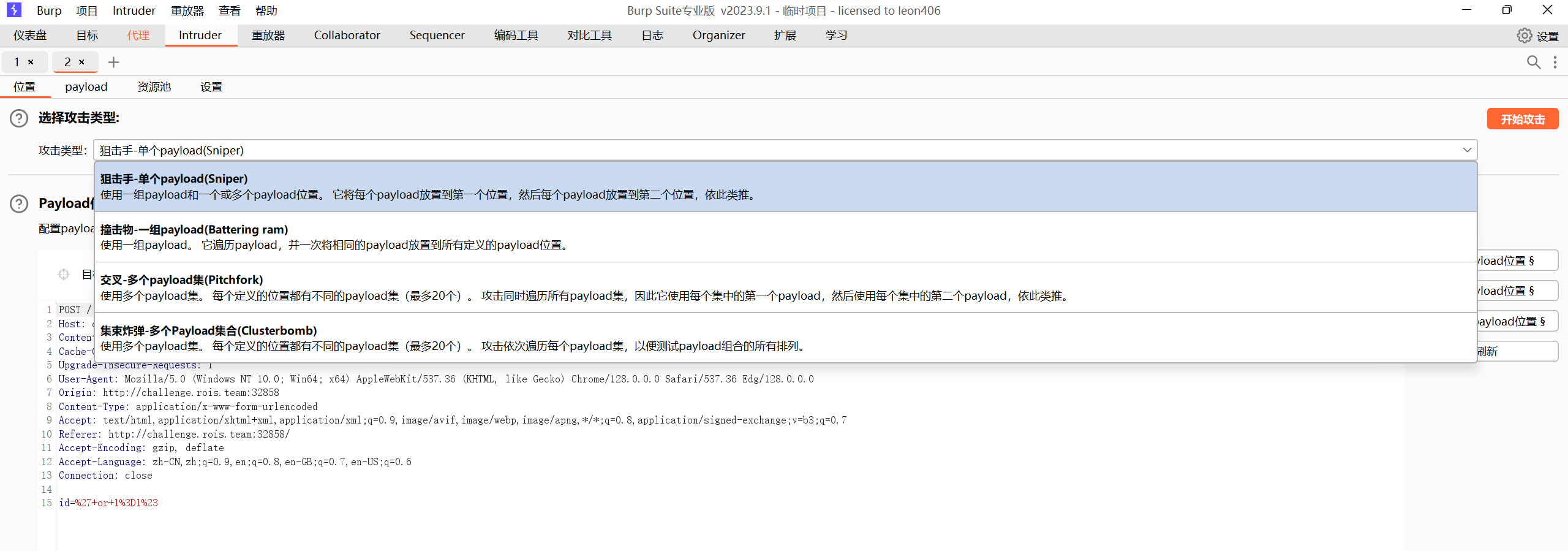Open the Burp menu
1568x551 pixels.
click(49, 10)
